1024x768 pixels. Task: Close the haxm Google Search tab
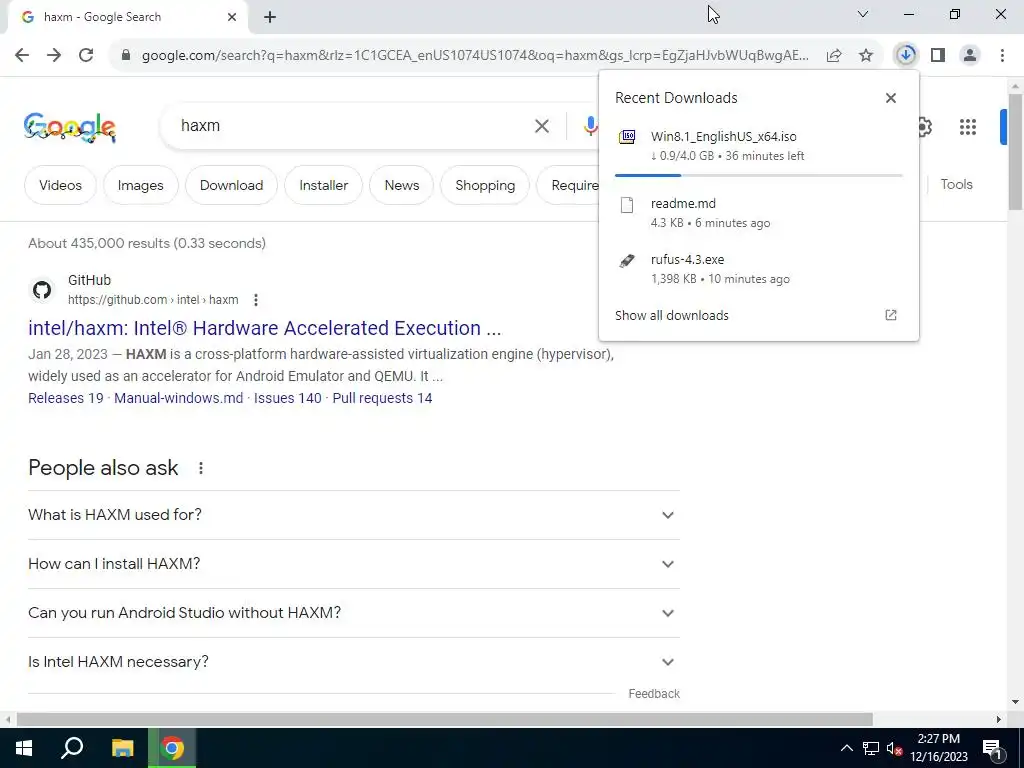(x=232, y=17)
